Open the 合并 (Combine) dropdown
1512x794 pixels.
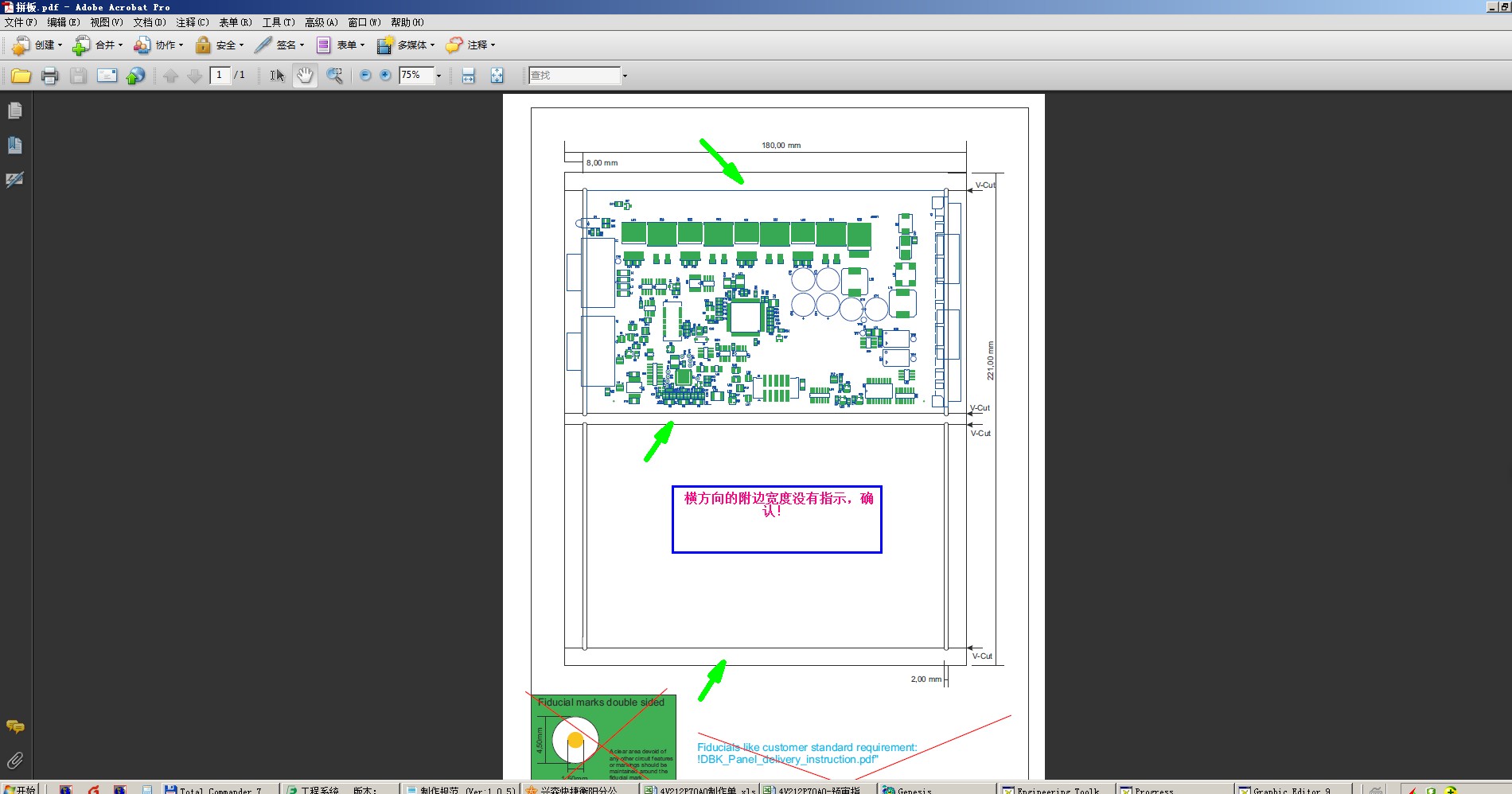[x=98, y=45]
